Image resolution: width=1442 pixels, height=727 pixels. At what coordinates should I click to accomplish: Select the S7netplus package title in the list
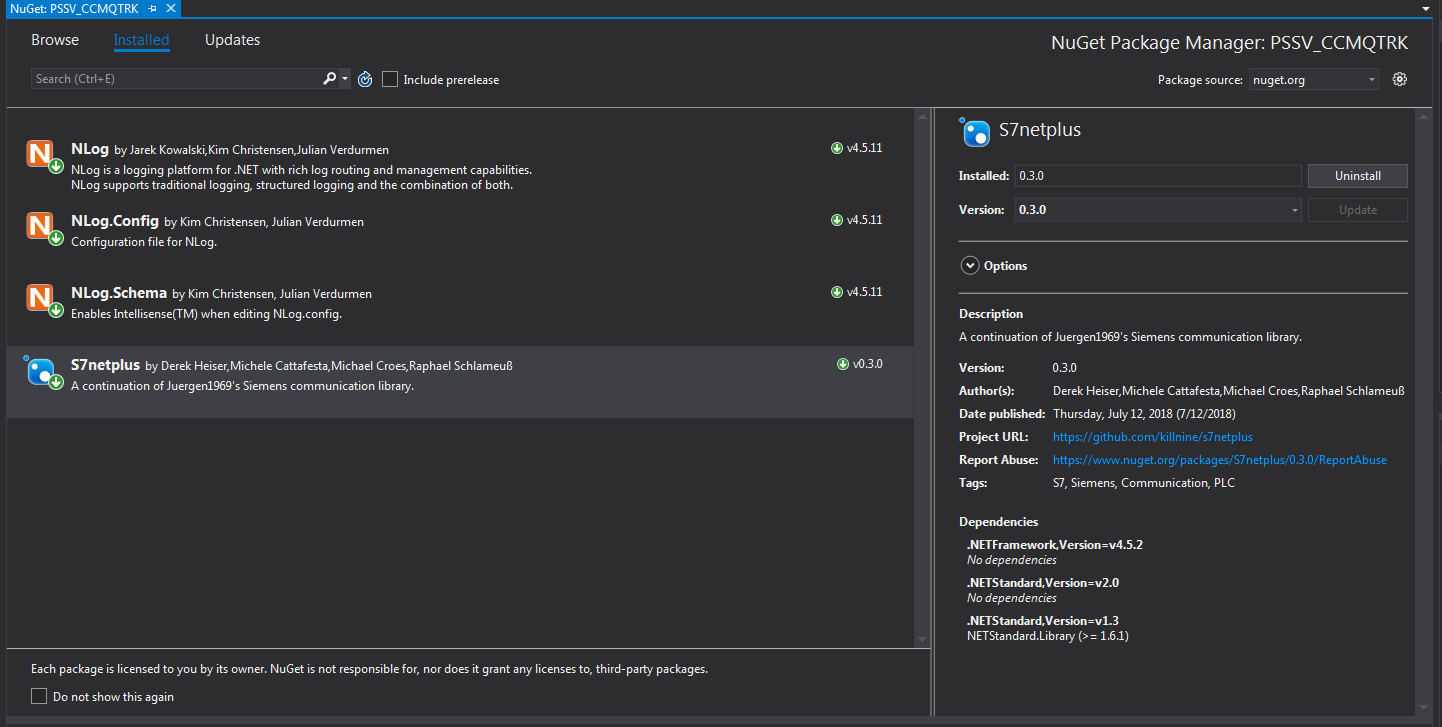[x=106, y=364]
